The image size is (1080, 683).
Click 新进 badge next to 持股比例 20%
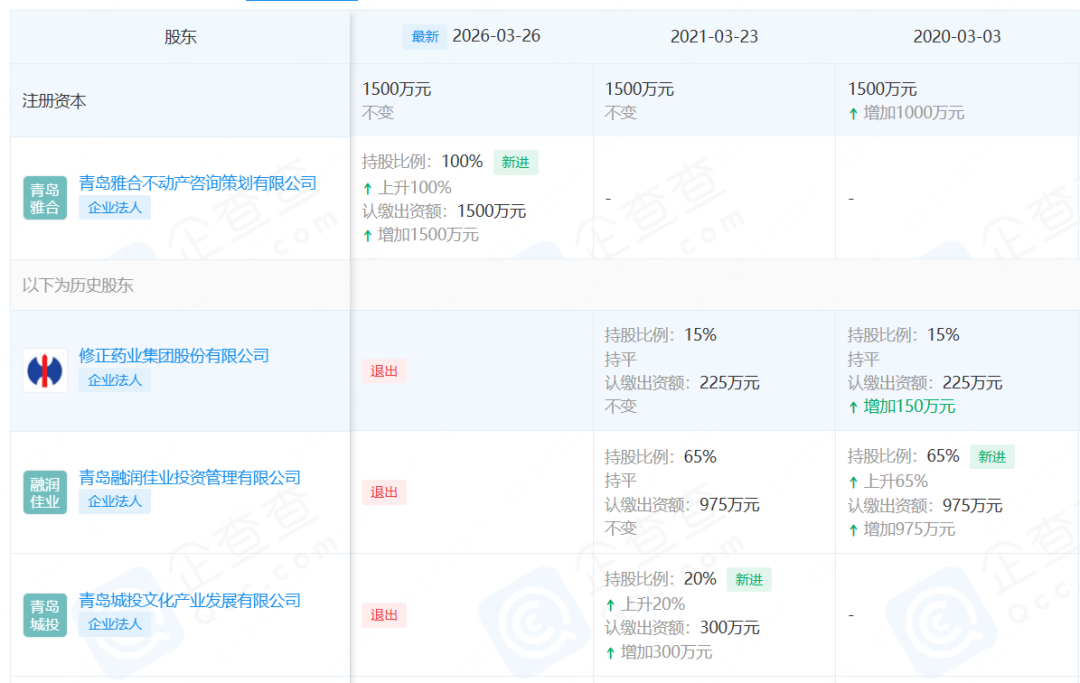click(x=749, y=580)
